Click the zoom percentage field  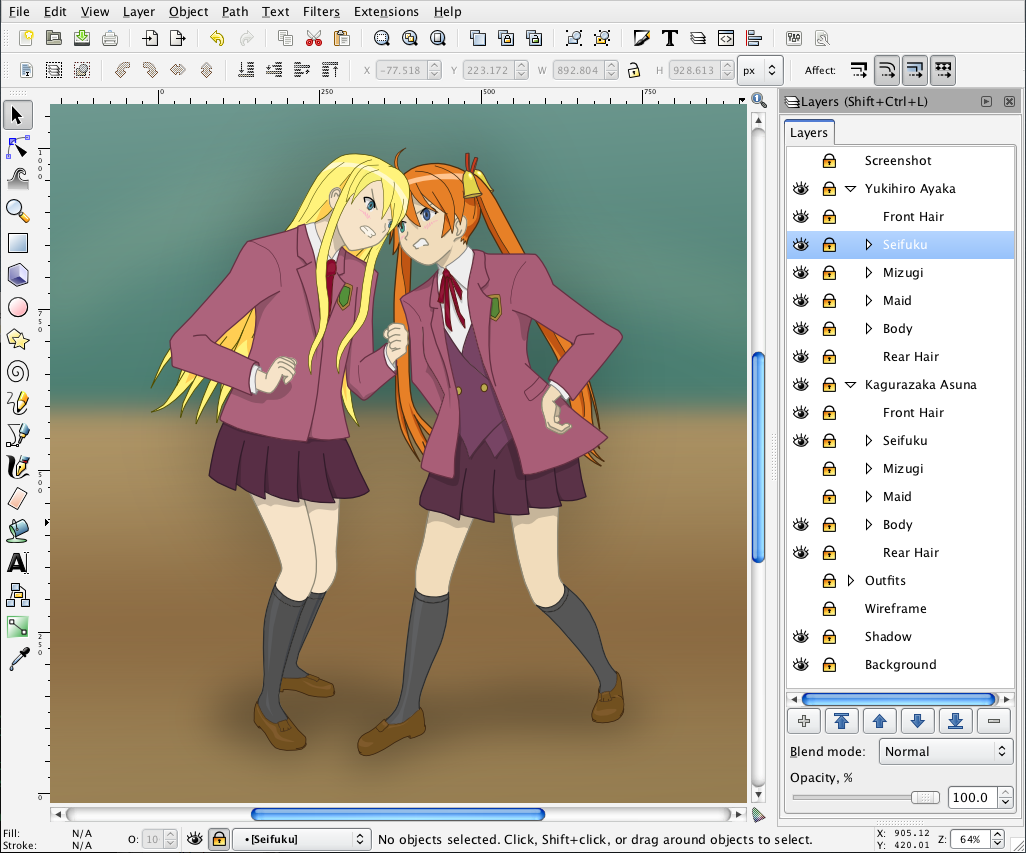coord(970,839)
